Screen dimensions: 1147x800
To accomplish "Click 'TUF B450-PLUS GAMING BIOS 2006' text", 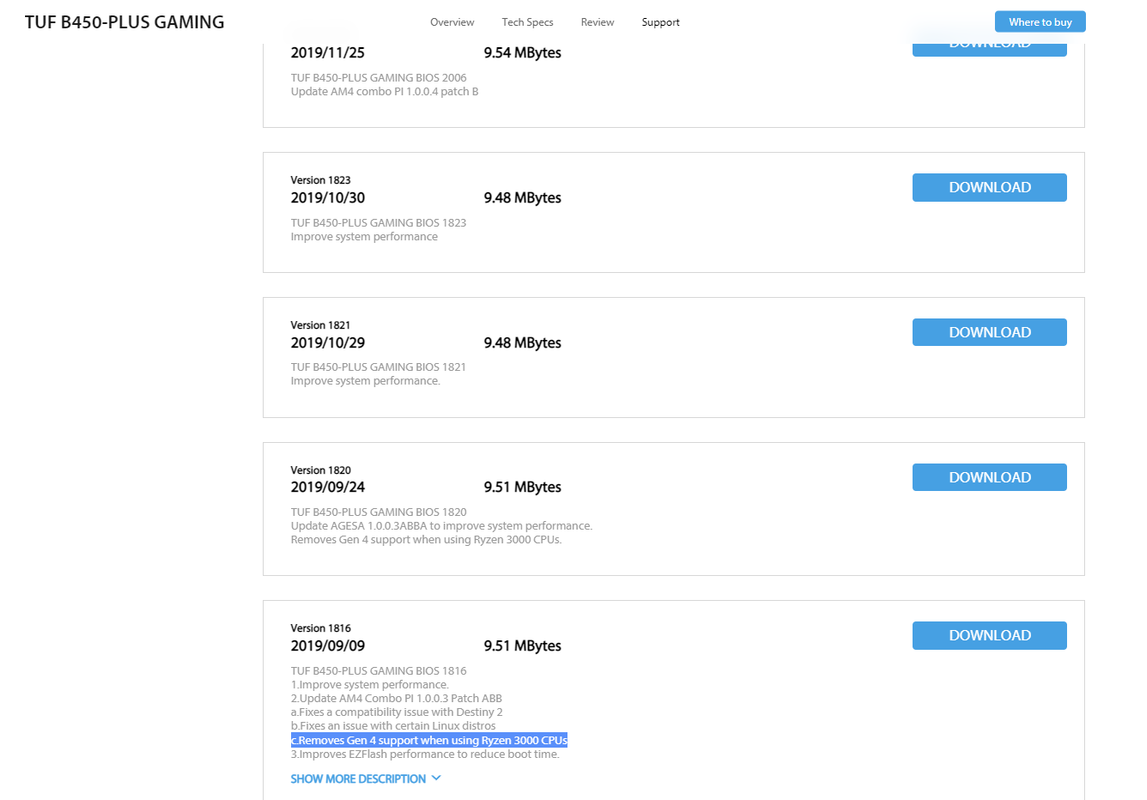I will pos(378,78).
